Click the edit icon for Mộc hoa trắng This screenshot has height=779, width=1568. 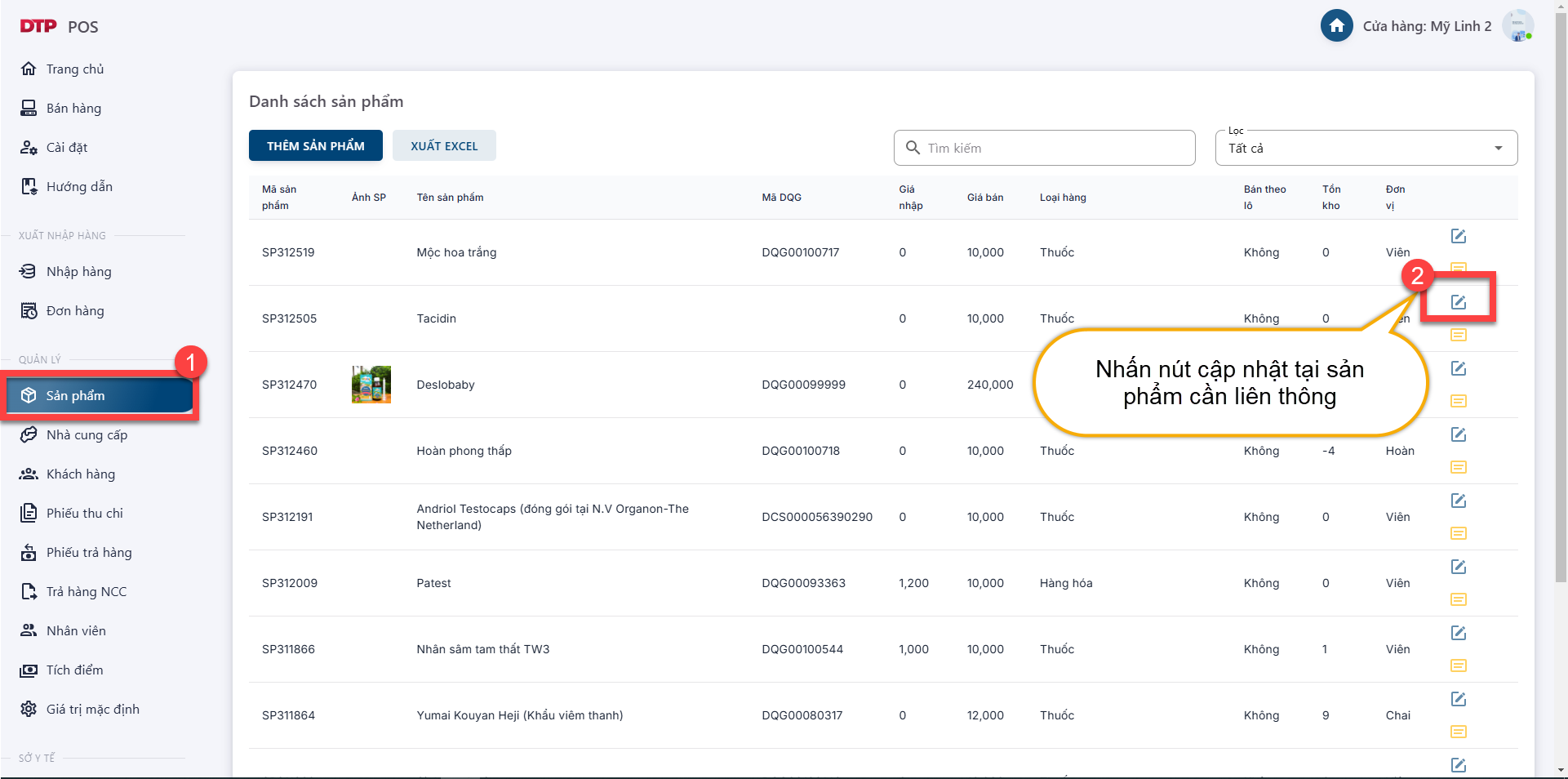[x=1458, y=236]
